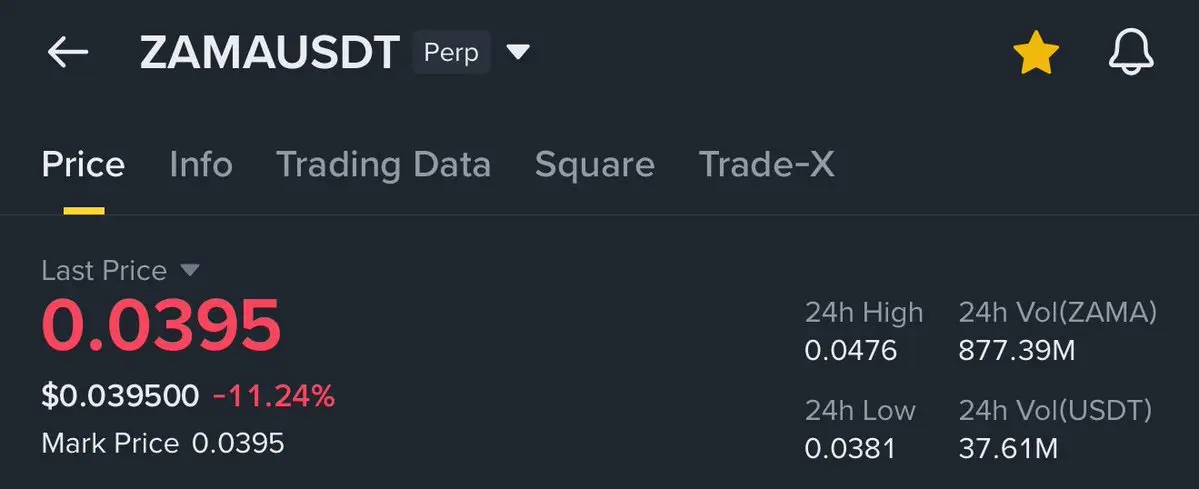
Task: Open the Trade-X tab
Action: tap(766, 165)
